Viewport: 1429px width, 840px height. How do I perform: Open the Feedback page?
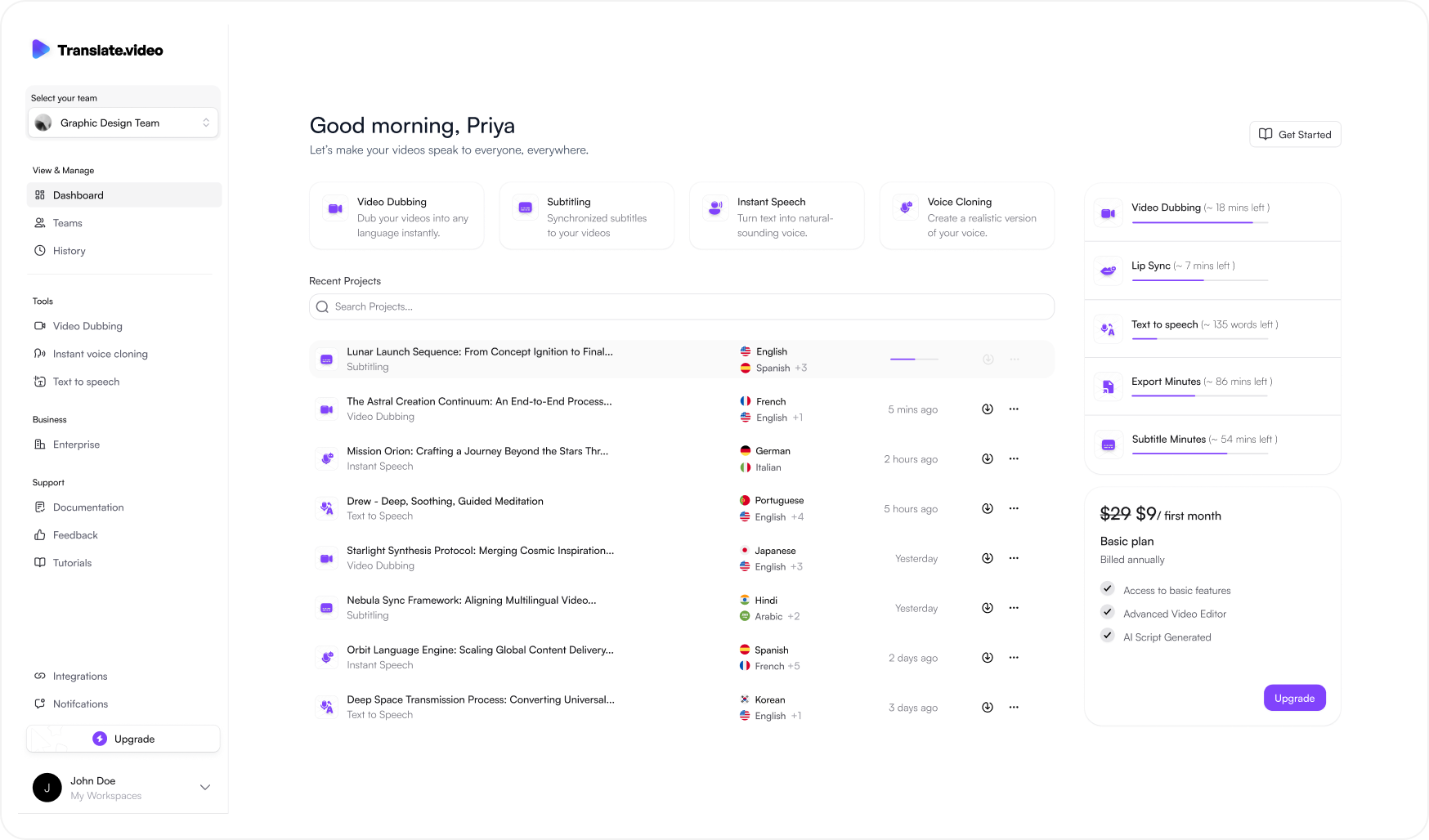click(66, 535)
